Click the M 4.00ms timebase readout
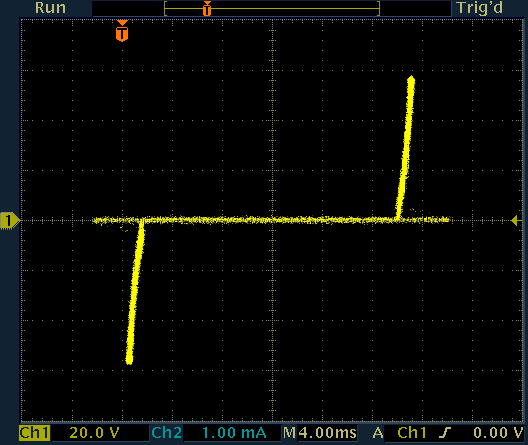This screenshot has width=528, height=445. pyautogui.click(x=320, y=433)
